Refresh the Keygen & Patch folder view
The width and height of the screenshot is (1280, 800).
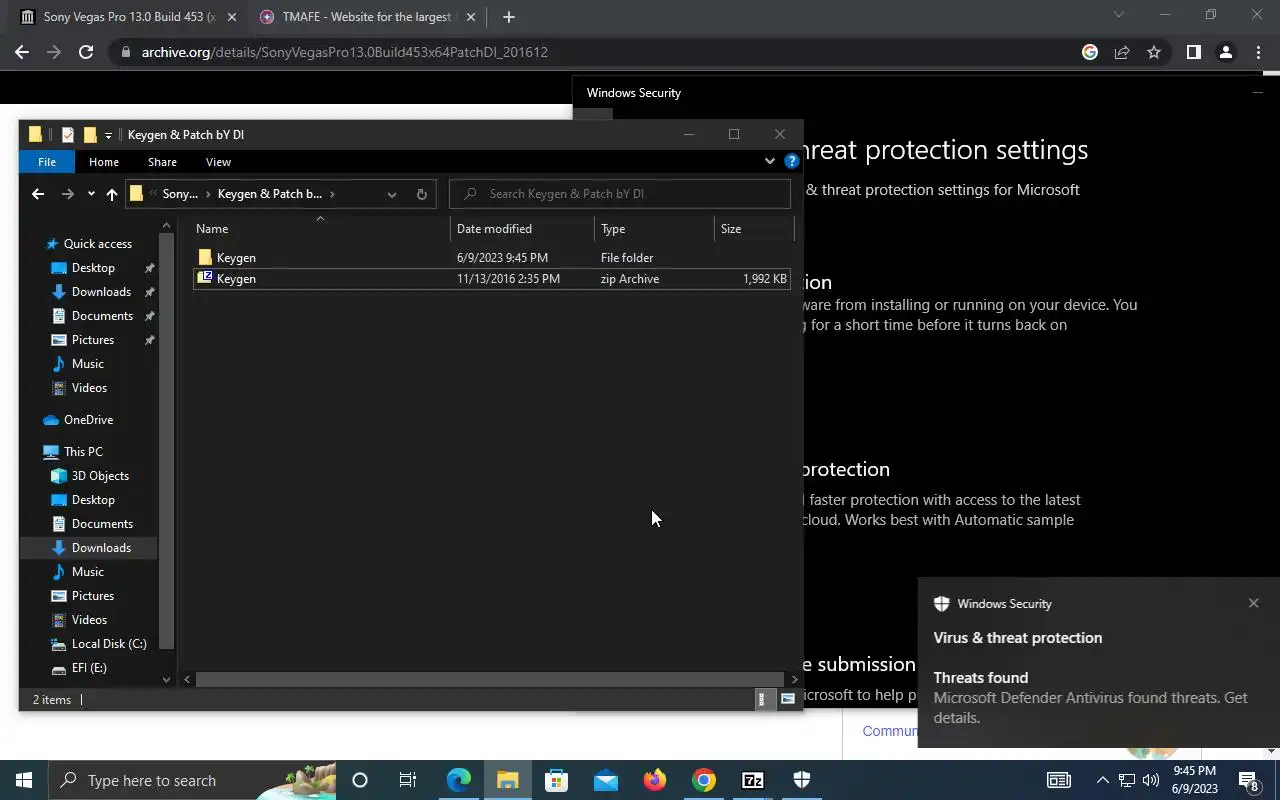421,194
